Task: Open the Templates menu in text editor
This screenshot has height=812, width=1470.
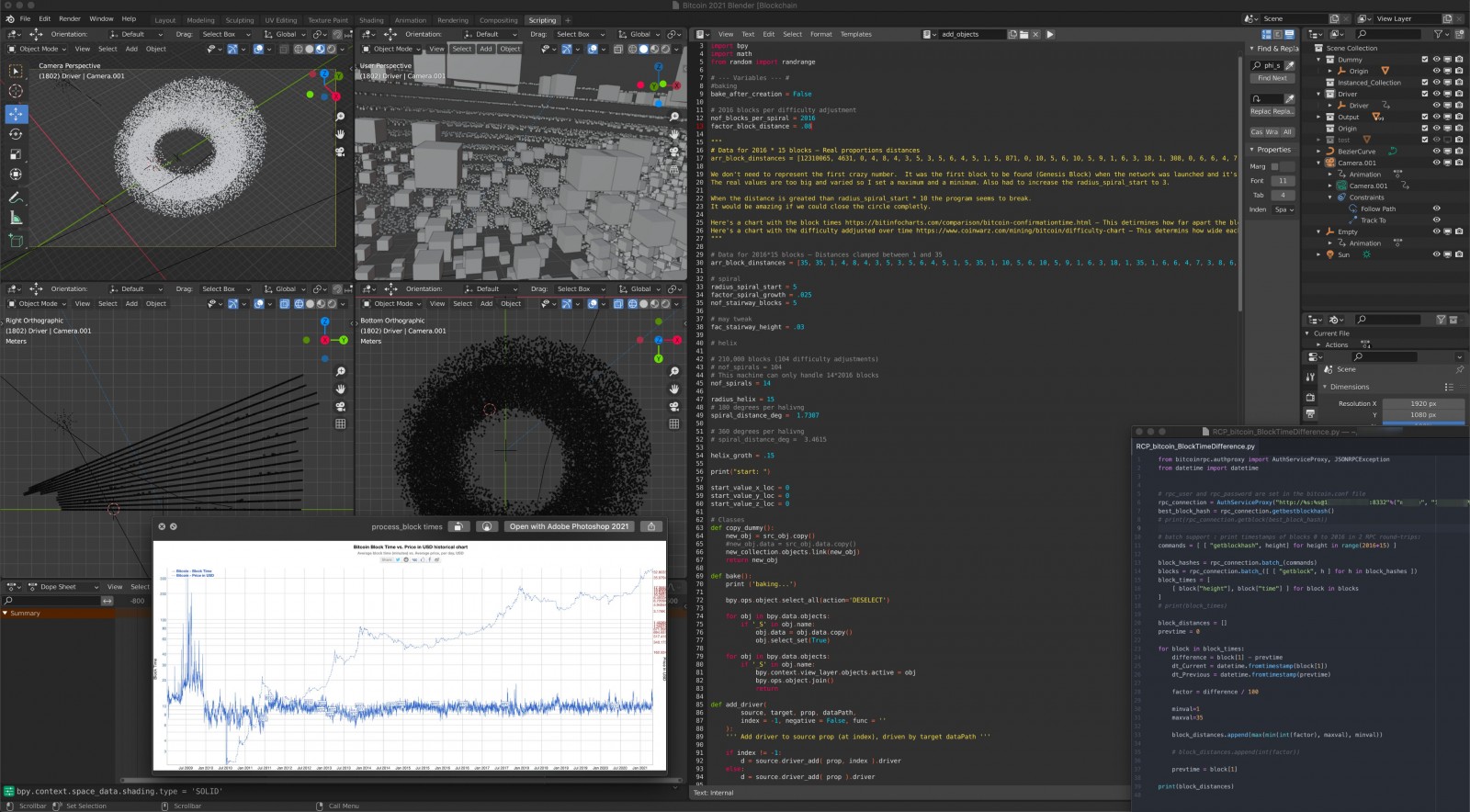Action: point(855,34)
